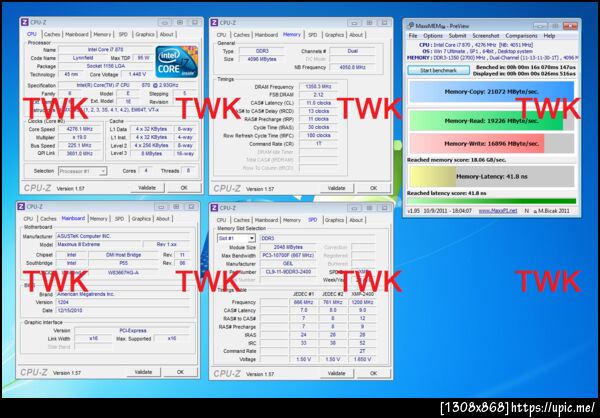Open the File menu in MaxxMEM
Viewport: 600px width, 418px height.
coord(413,36)
